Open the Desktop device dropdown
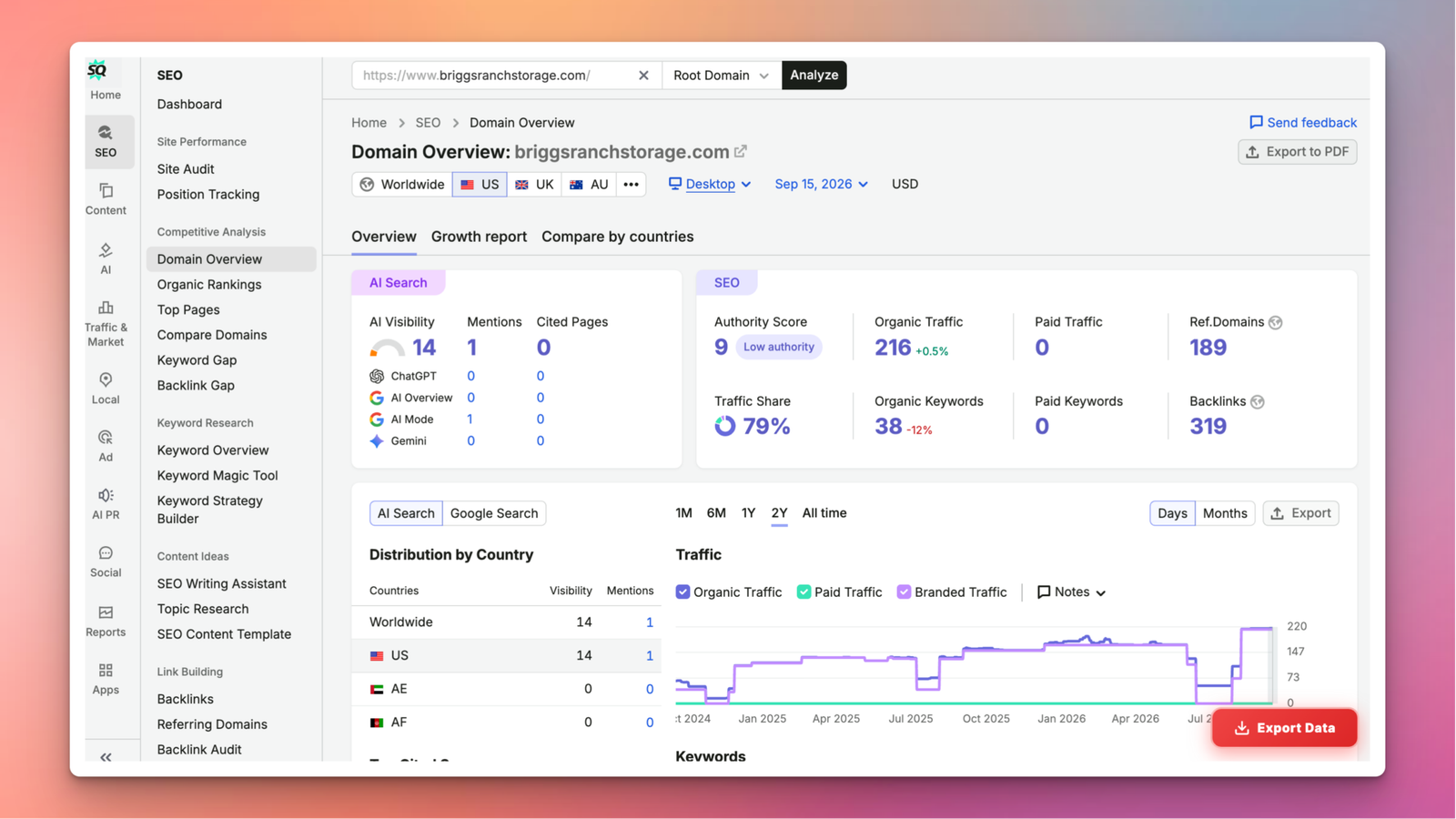Image resolution: width=1456 pixels, height=819 pixels. coord(710,184)
